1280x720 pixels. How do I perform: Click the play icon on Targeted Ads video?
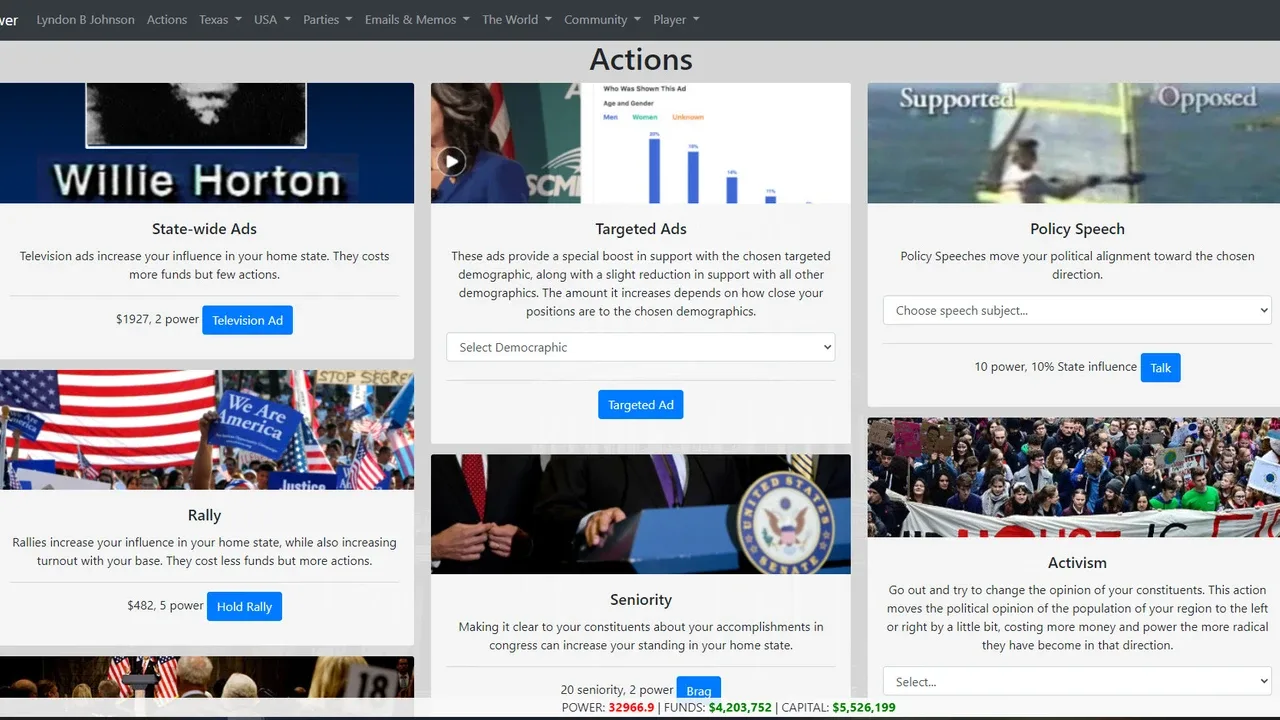(x=452, y=161)
